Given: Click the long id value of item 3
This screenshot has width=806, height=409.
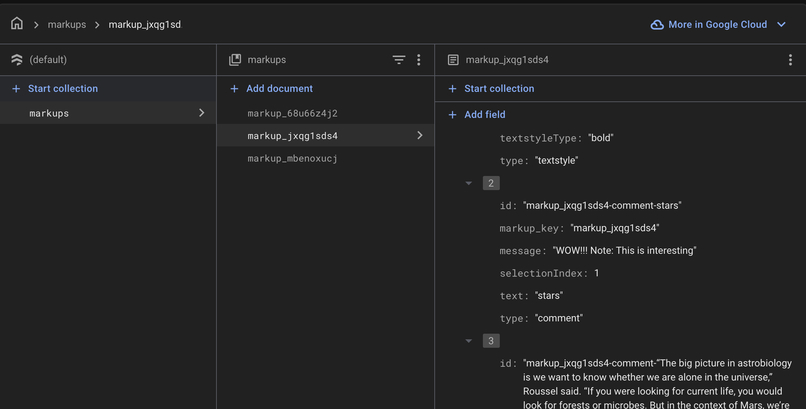Looking at the screenshot, I should (657, 383).
